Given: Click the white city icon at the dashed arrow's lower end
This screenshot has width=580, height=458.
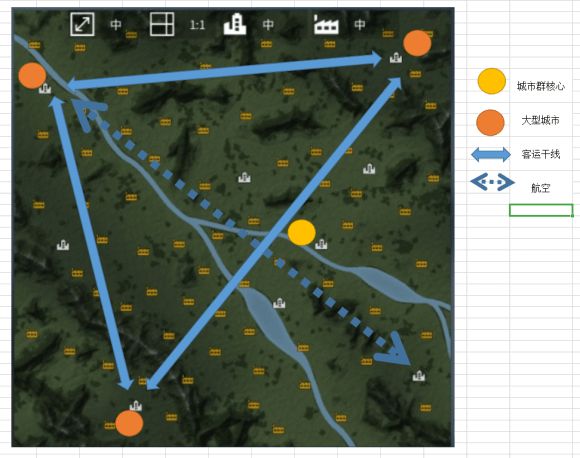Looking at the screenshot, I should click(419, 376).
